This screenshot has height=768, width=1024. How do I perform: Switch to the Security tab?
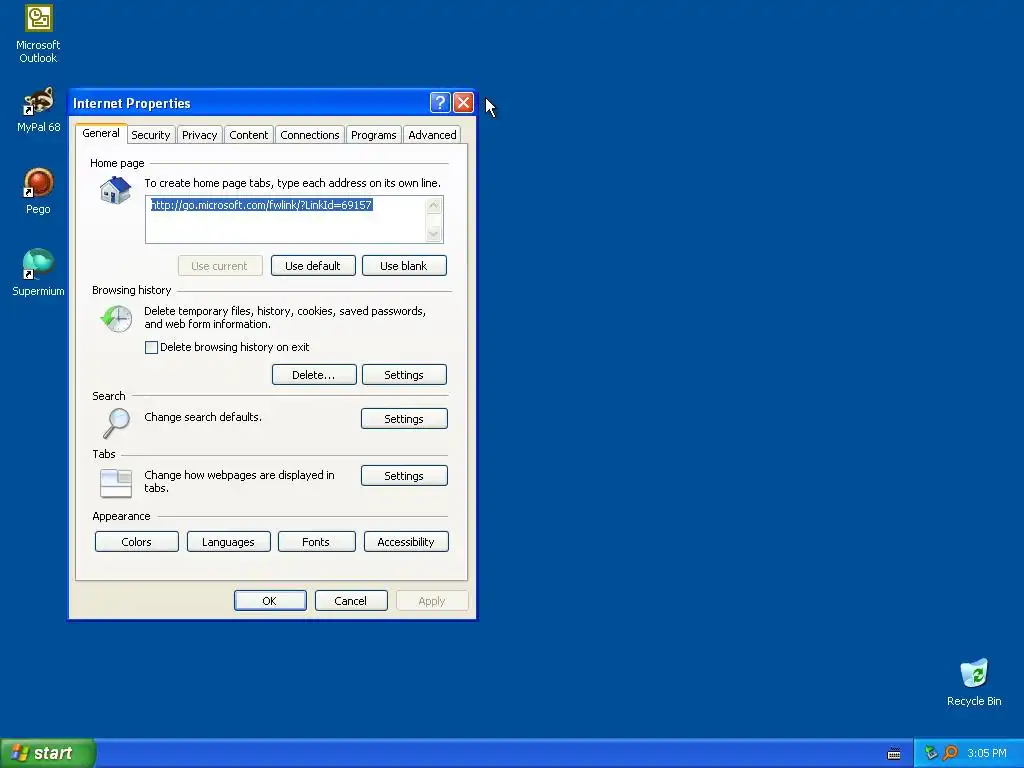coord(151,135)
